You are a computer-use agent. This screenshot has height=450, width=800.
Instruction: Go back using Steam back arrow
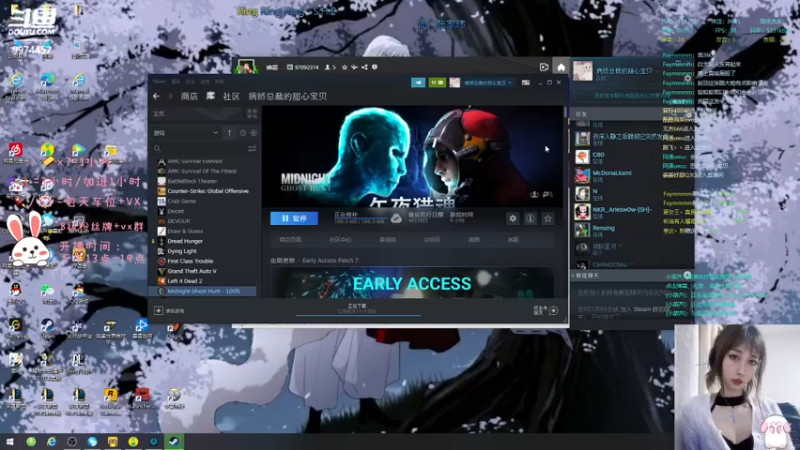pos(156,96)
